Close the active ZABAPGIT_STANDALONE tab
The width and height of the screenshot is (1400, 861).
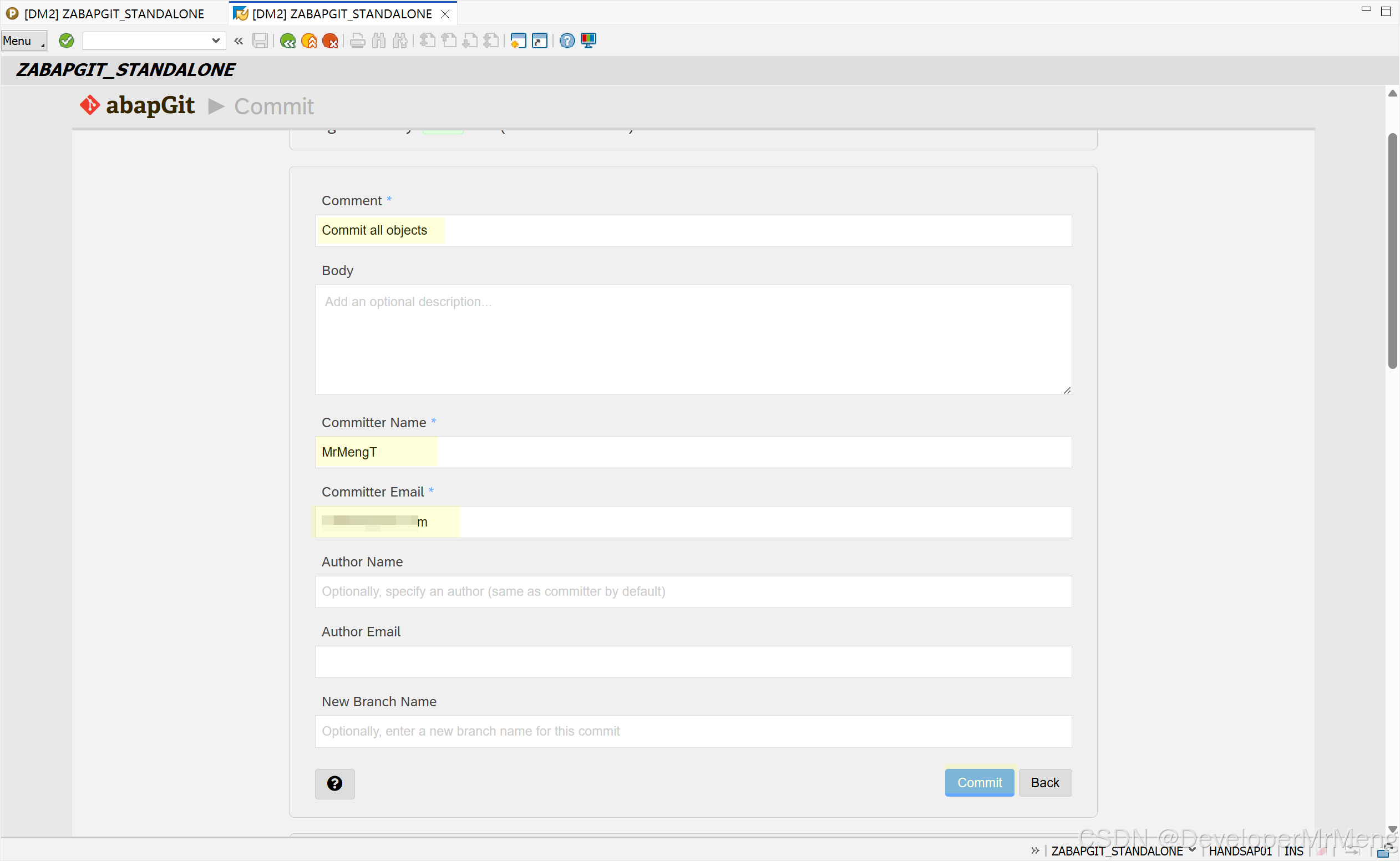[x=445, y=14]
